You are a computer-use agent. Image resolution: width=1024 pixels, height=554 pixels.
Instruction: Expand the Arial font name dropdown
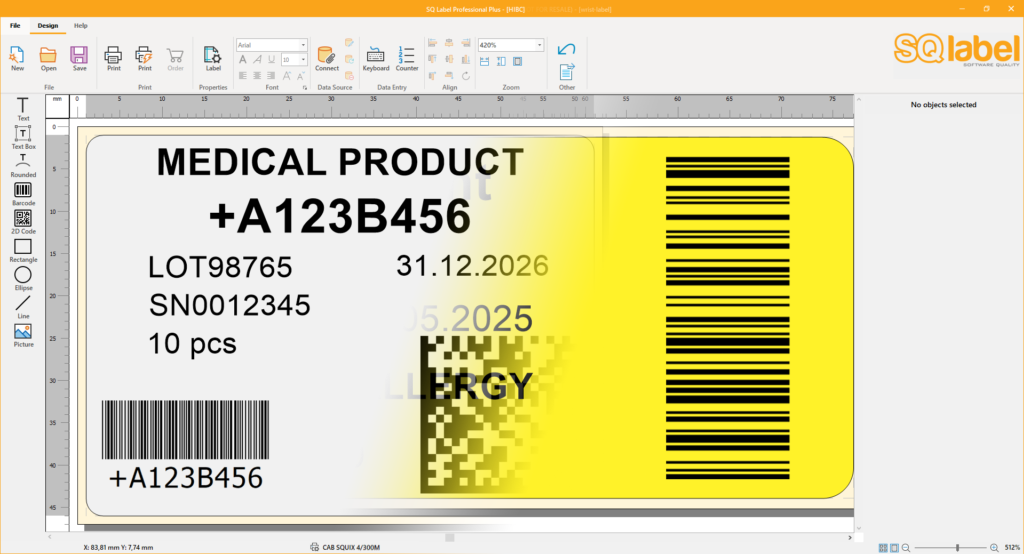[x=303, y=45]
